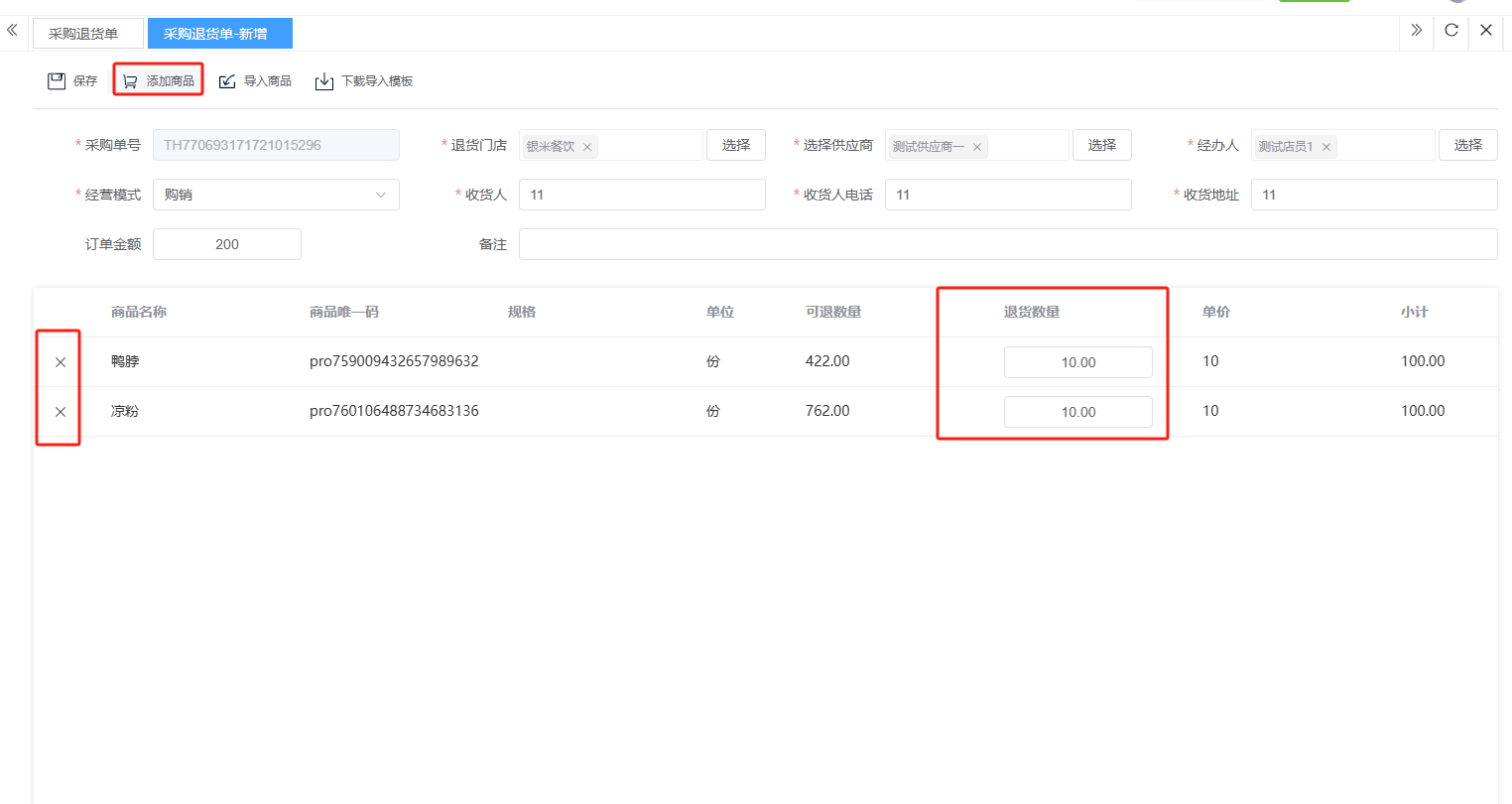Delete the 凉粉 product row
The image size is (1512, 804).
click(x=61, y=412)
